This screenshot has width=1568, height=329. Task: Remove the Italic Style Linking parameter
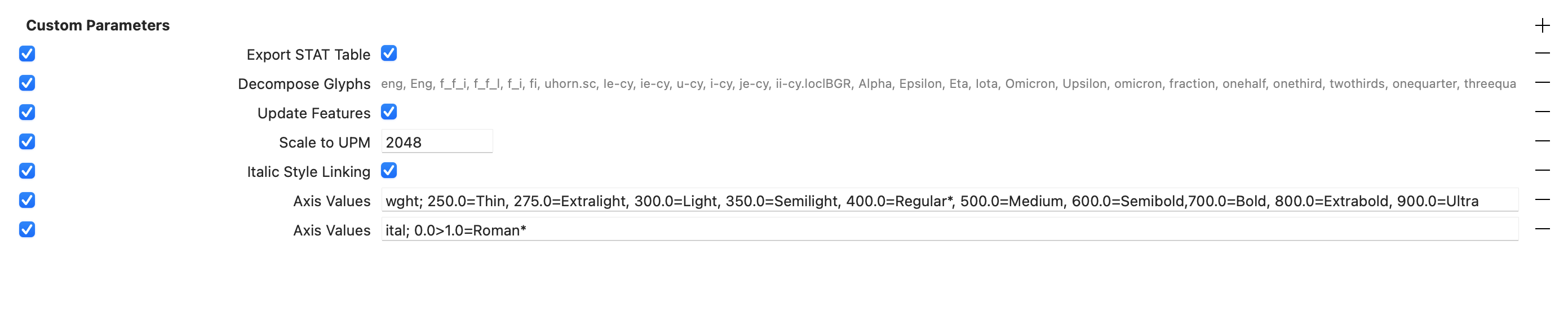[x=1542, y=170]
